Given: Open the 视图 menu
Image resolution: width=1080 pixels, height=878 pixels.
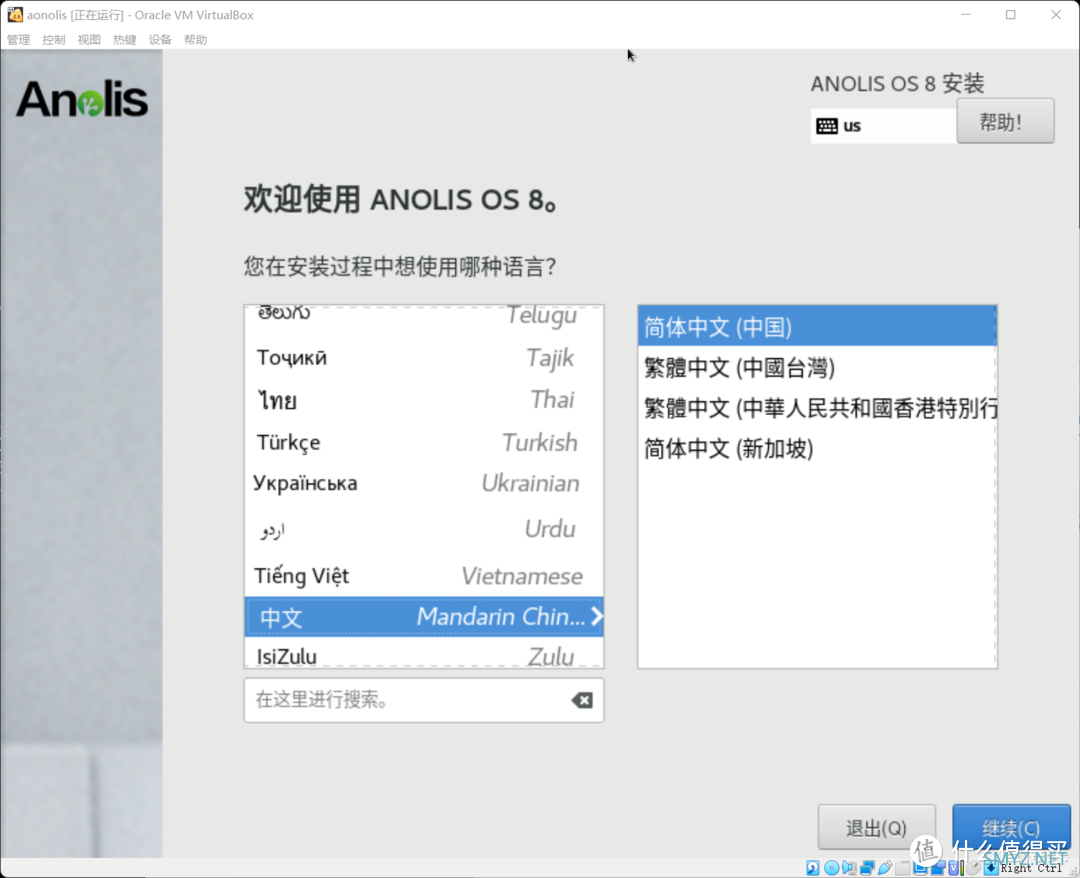Looking at the screenshot, I should [x=89, y=40].
